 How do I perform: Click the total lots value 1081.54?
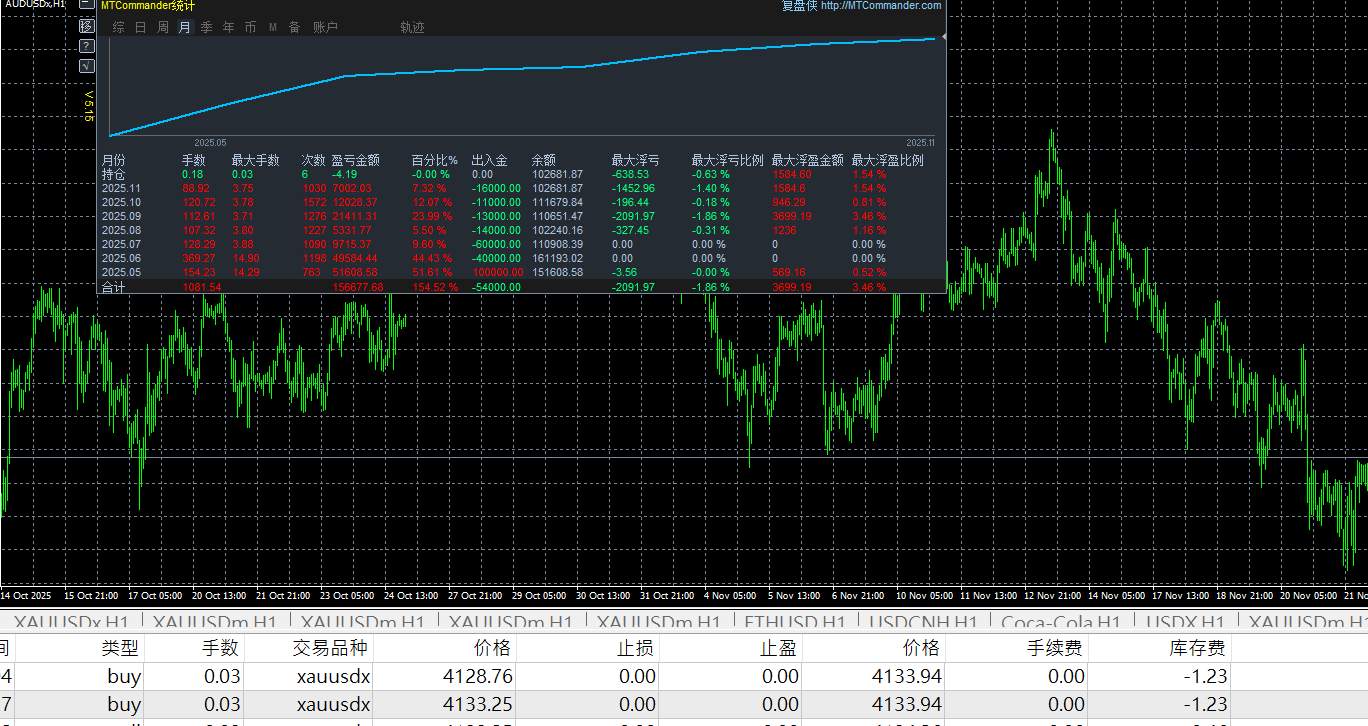[x=201, y=287]
